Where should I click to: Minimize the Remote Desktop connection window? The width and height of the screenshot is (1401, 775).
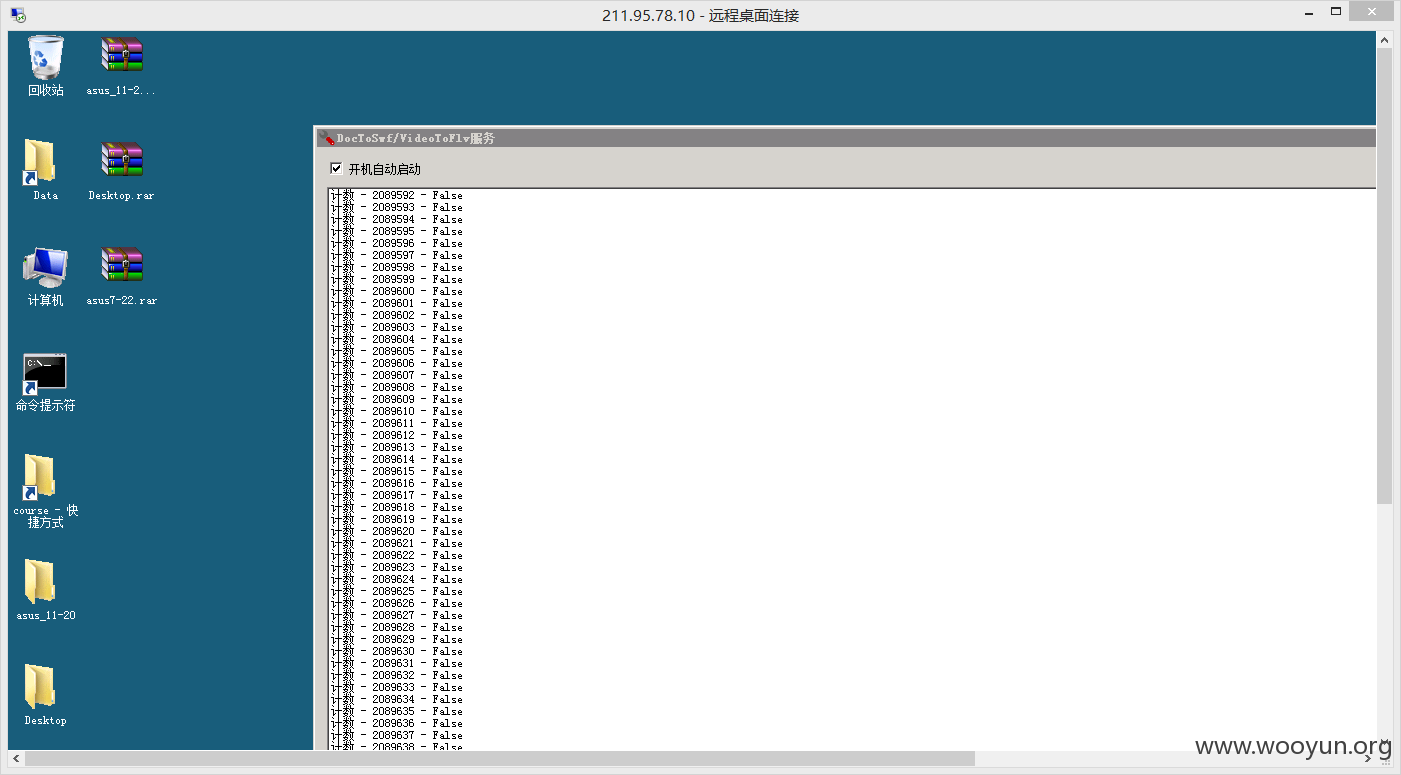[x=1309, y=11]
